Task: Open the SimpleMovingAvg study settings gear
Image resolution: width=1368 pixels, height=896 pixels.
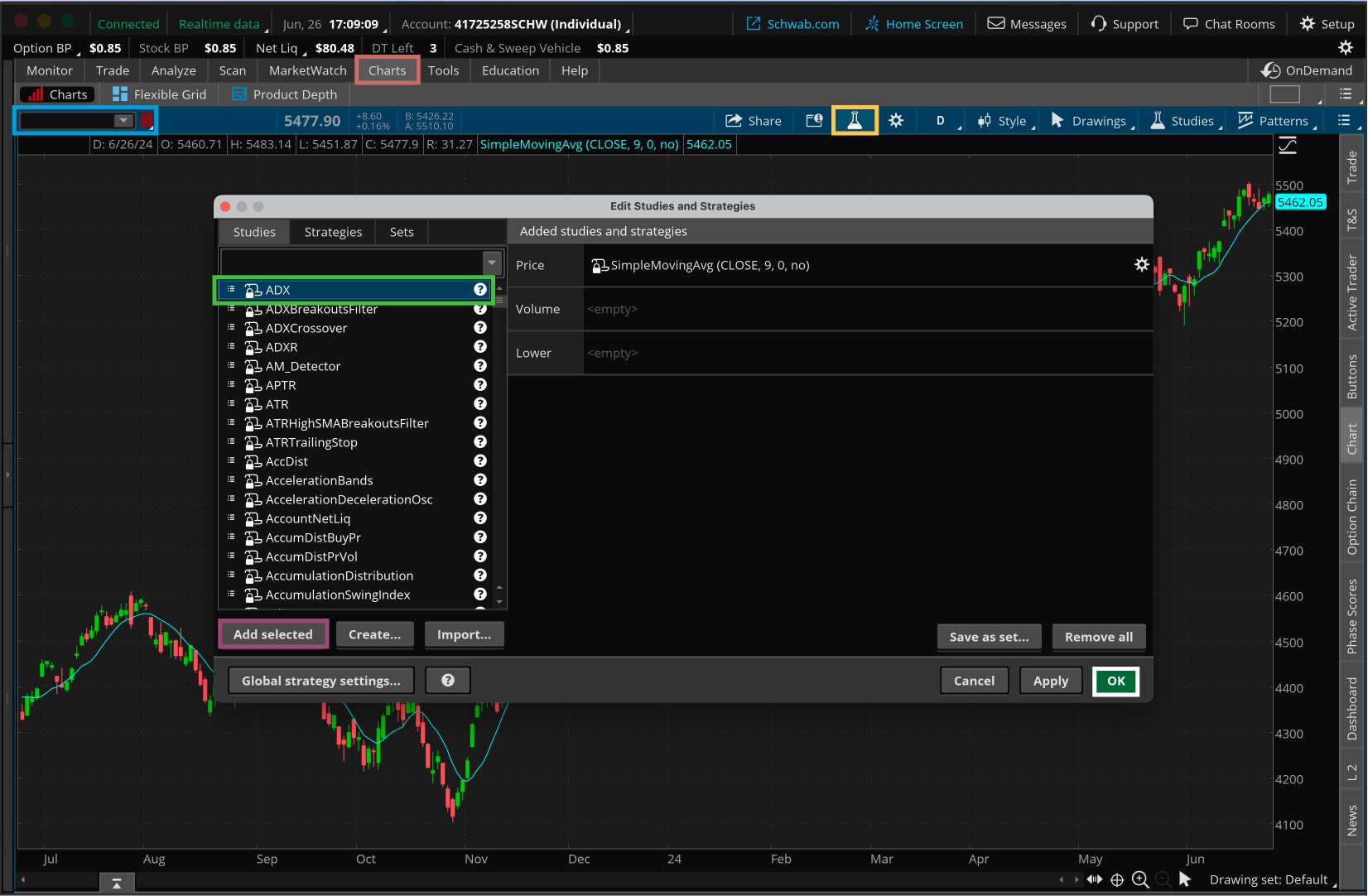Action: click(x=1141, y=265)
